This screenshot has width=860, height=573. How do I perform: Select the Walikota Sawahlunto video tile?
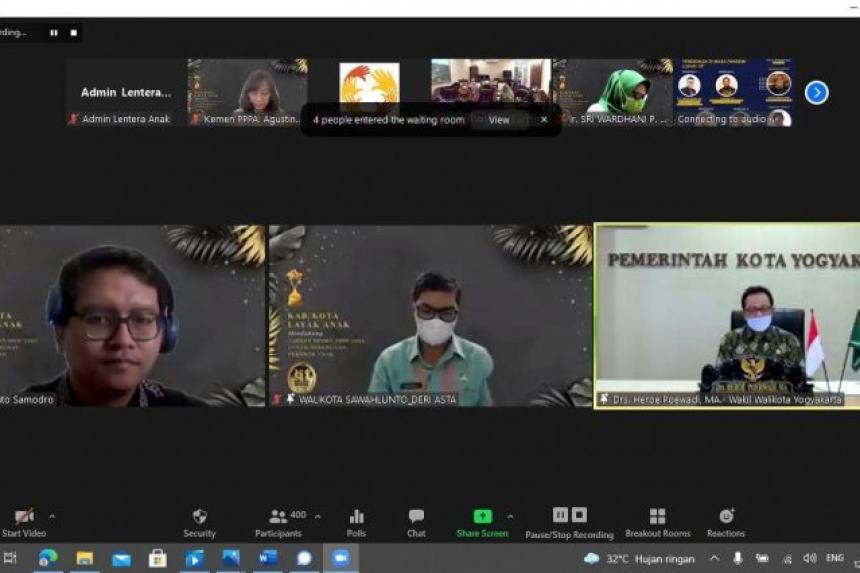[431, 316]
